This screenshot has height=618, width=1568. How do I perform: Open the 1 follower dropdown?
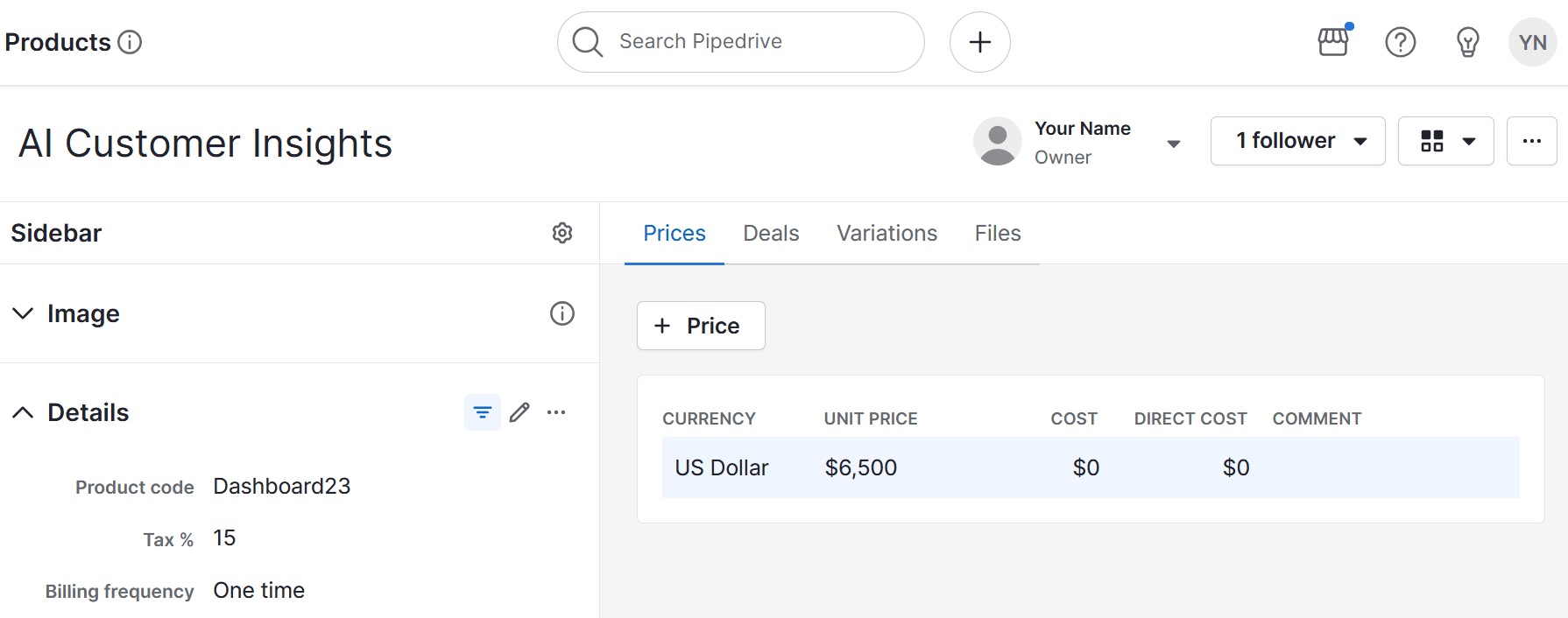[x=1298, y=141]
